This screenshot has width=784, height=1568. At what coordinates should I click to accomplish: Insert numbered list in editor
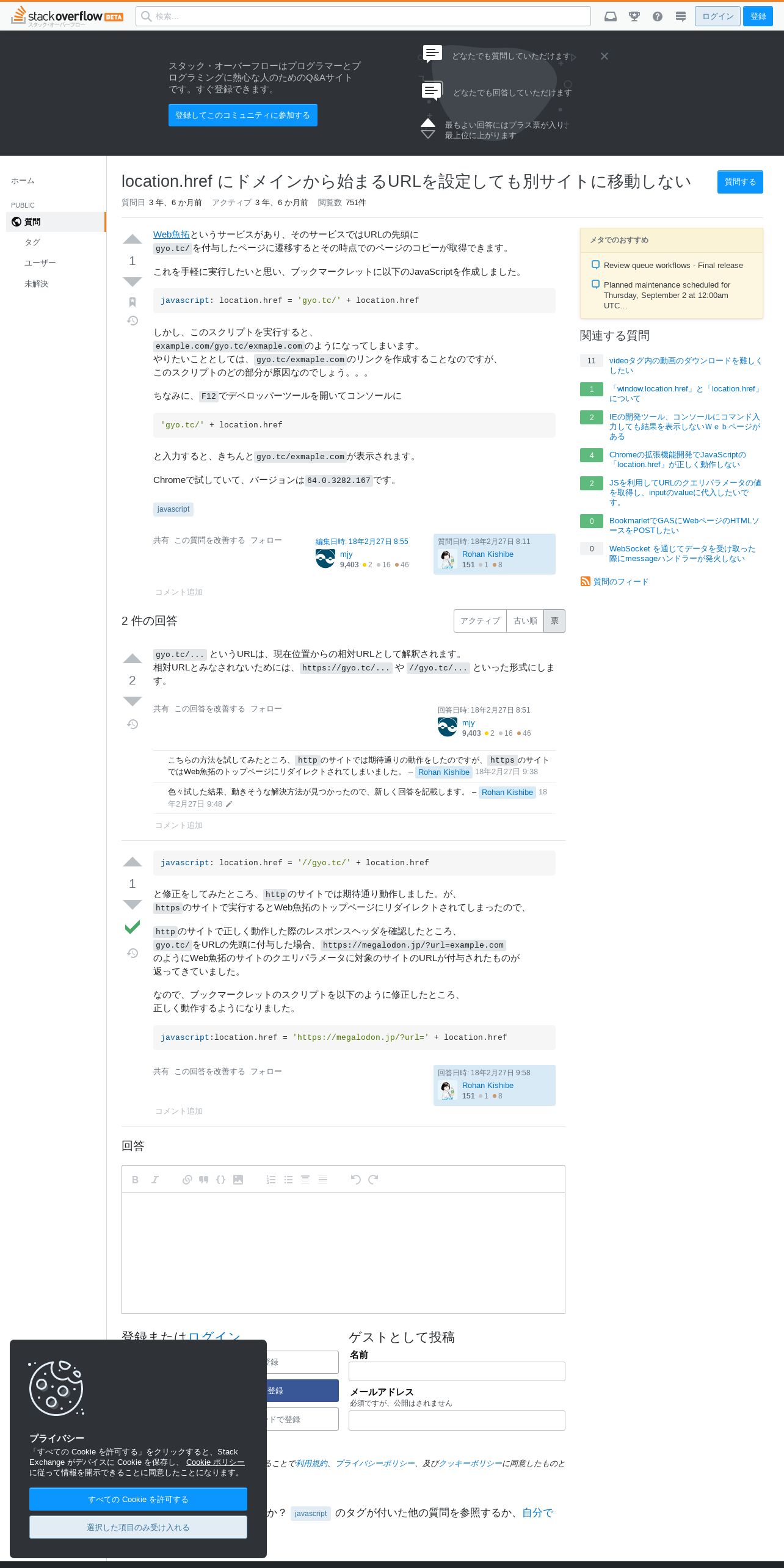(x=271, y=1180)
